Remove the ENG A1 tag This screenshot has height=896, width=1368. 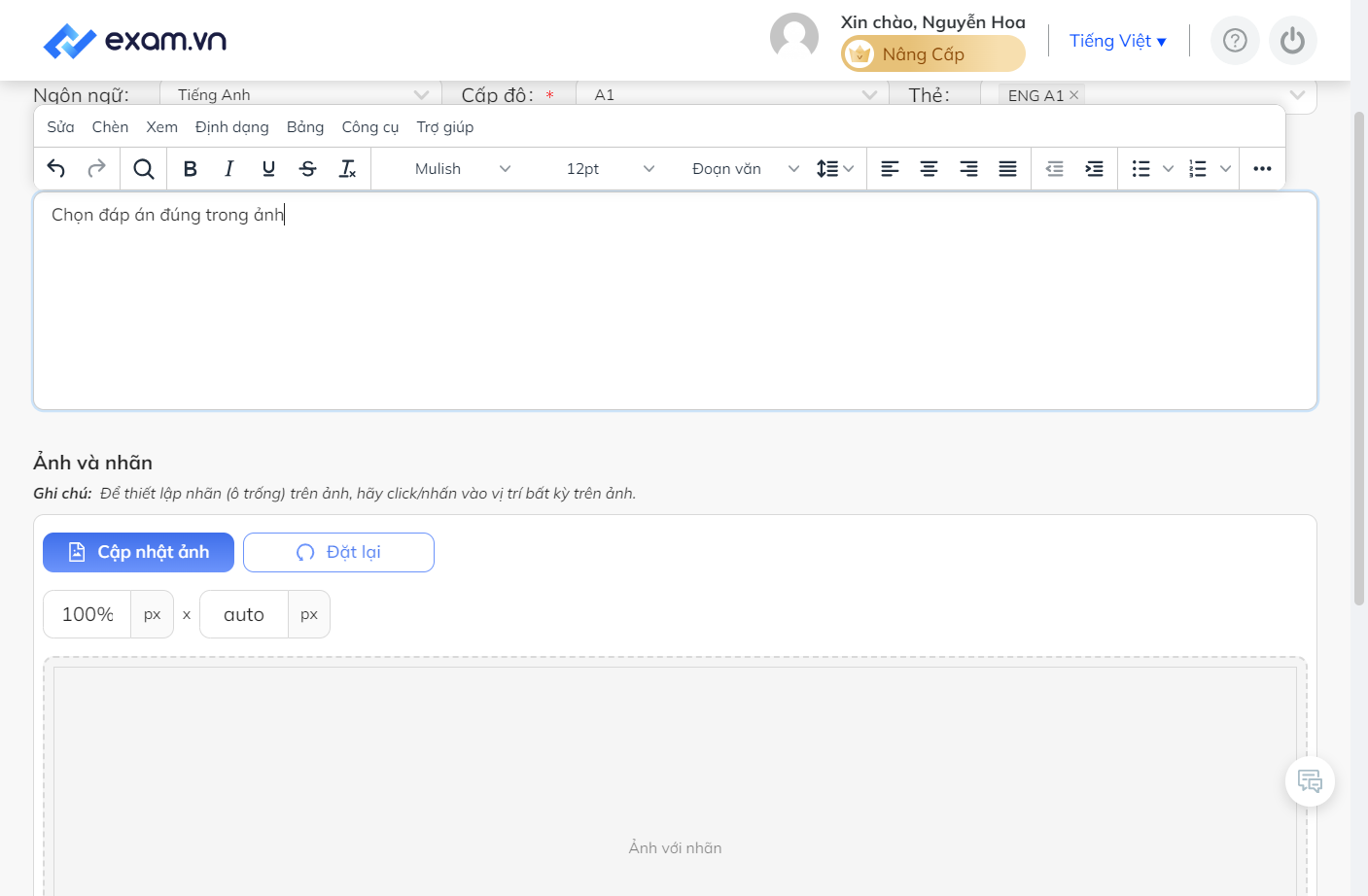click(x=1074, y=95)
